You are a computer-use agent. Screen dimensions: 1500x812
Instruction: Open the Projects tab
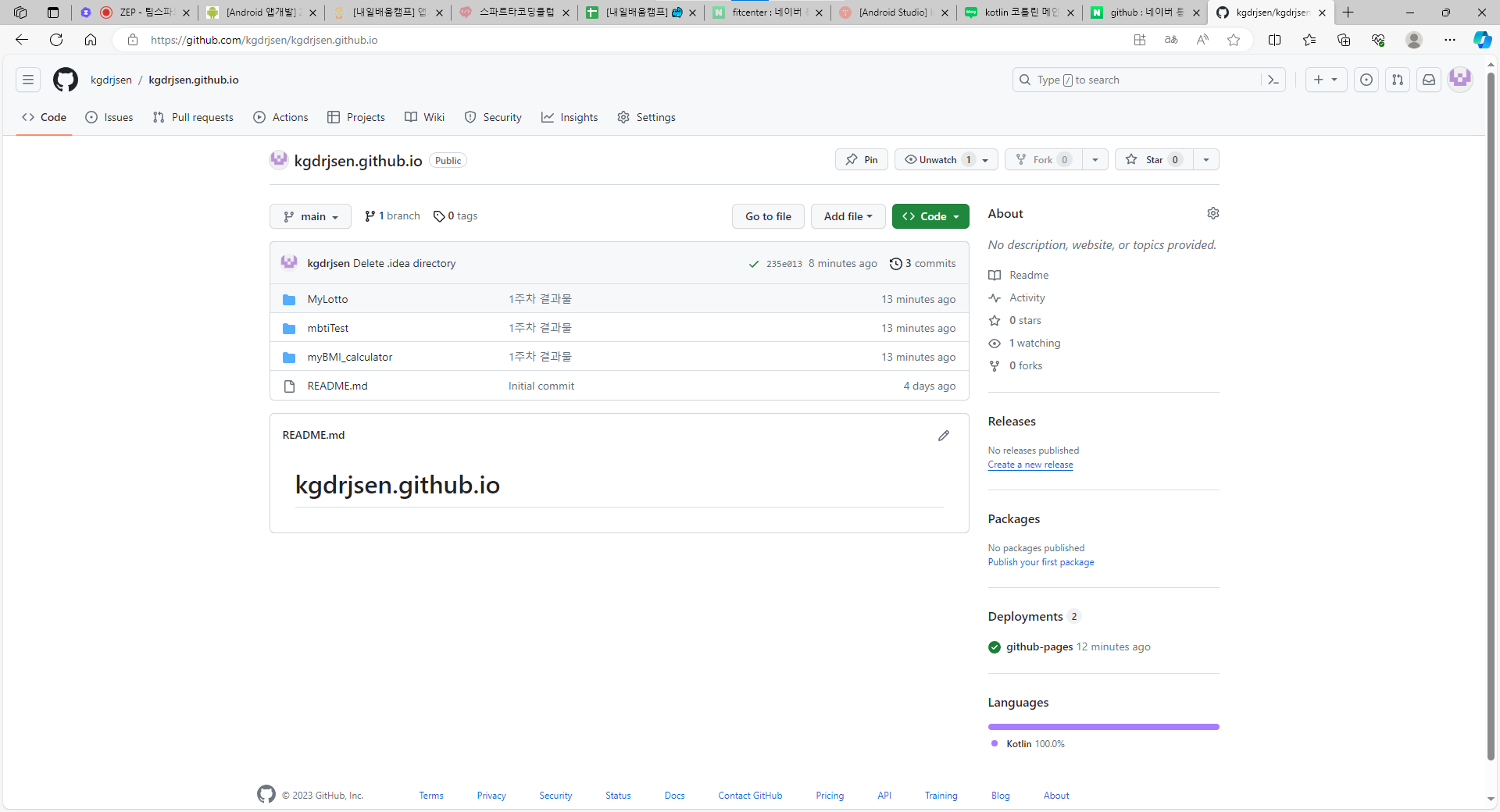(x=356, y=117)
